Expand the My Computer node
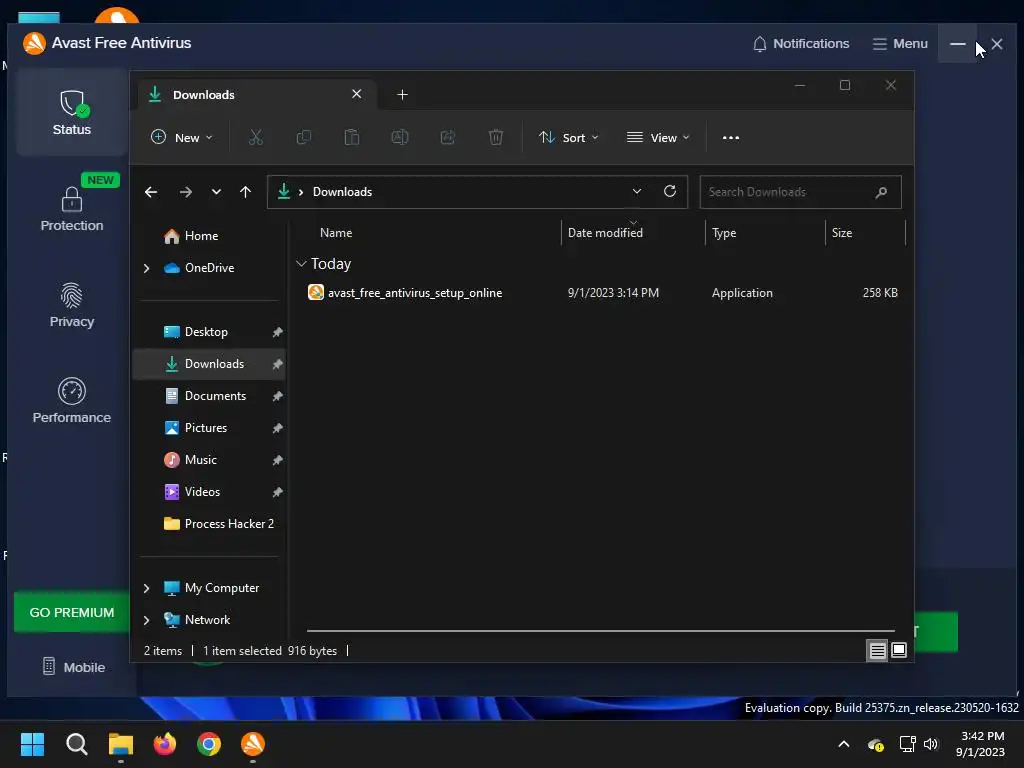This screenshot has height=768, width=1024. [x=146, y=588]
